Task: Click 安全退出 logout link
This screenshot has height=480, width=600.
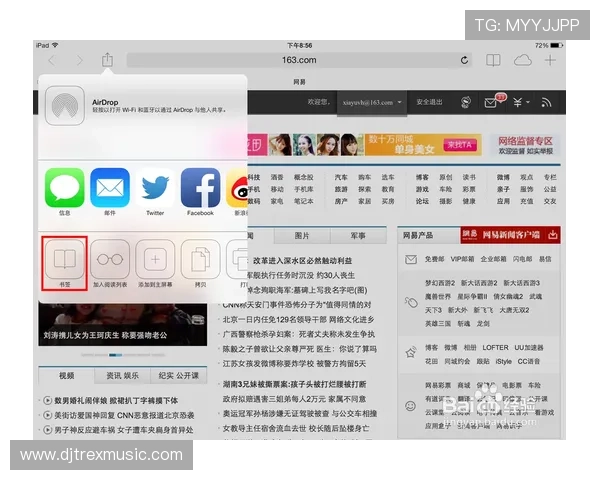Action: [429, 102]
